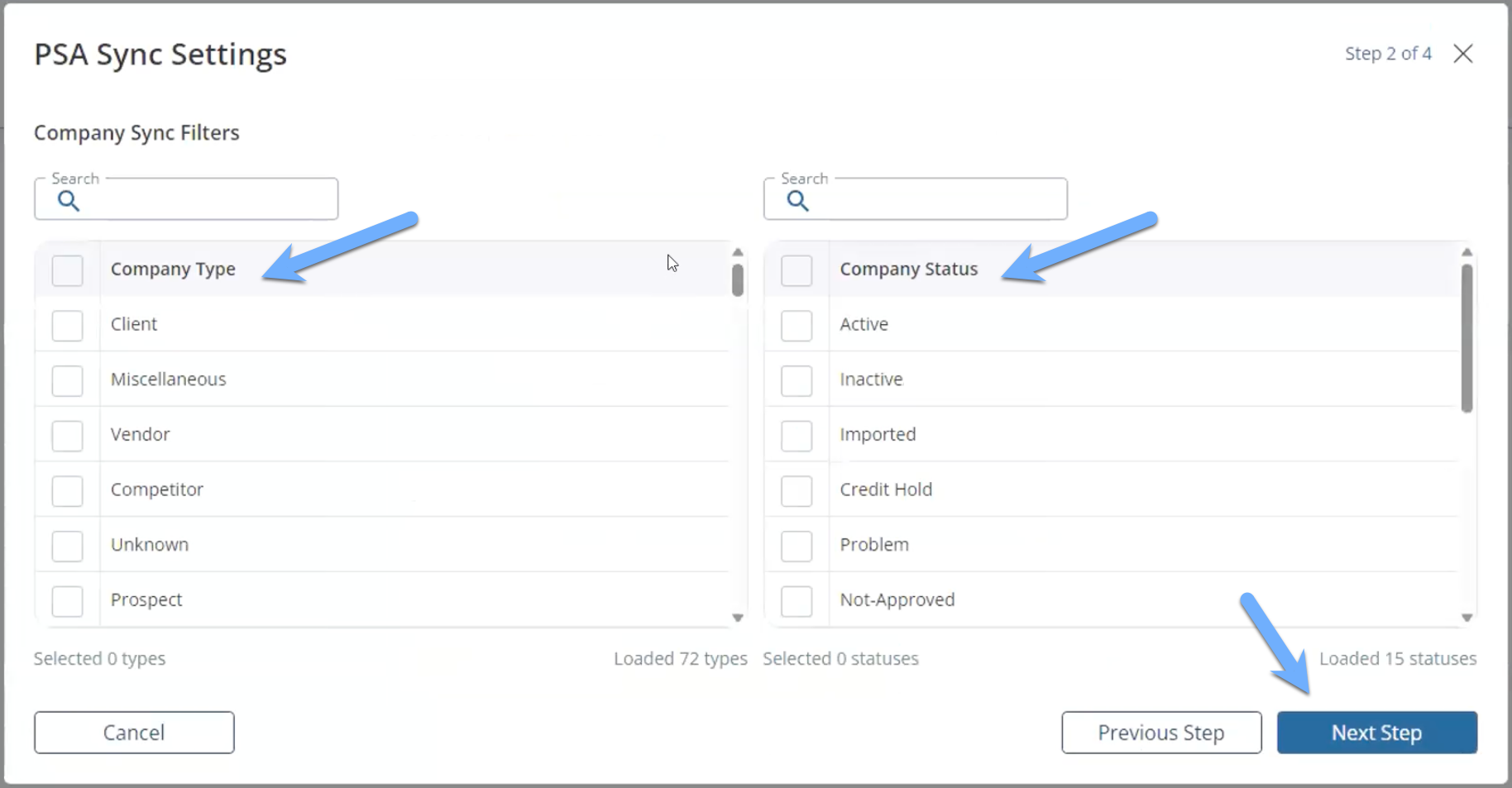Check the Active company status
The image size is (1512, 788).
[797, 325]
